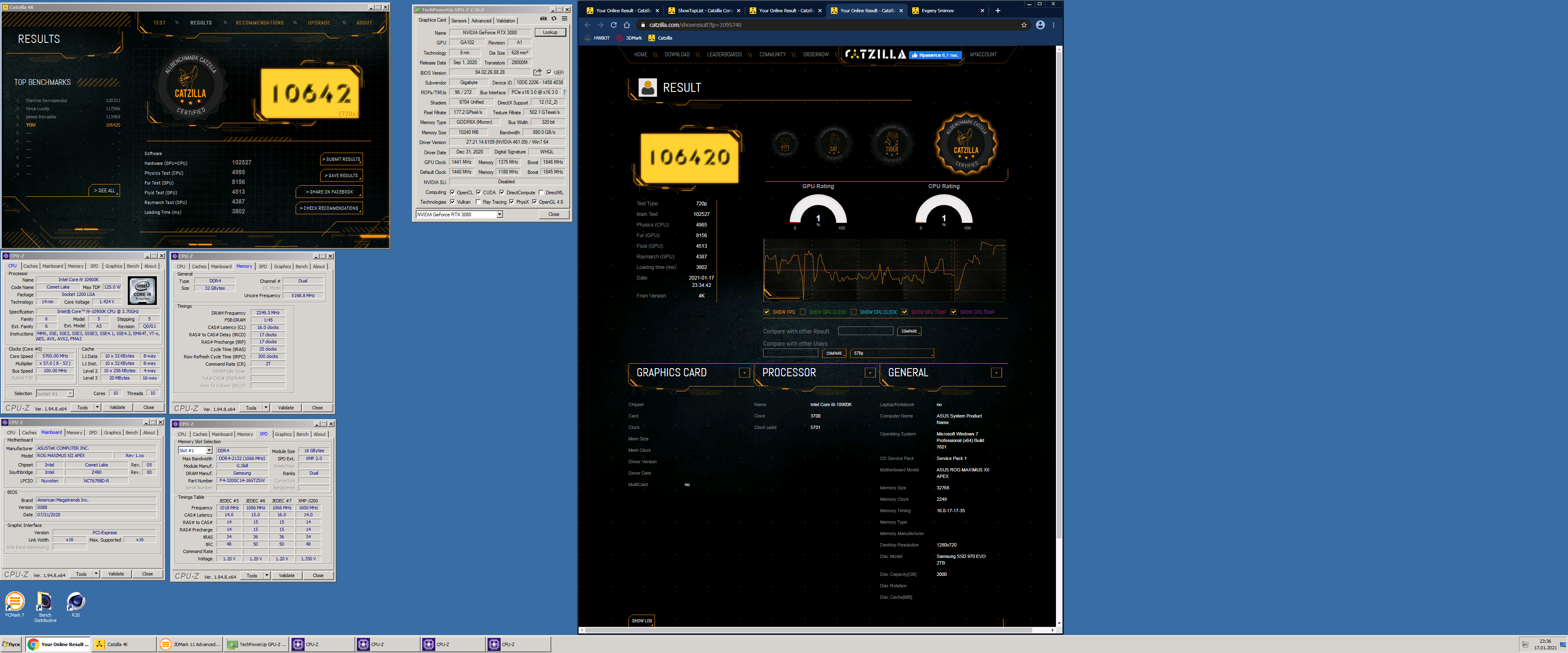The image size is (1568, 653).
Task: Open the Chrome profile avatar icon
Action: tap(1040, 25)
